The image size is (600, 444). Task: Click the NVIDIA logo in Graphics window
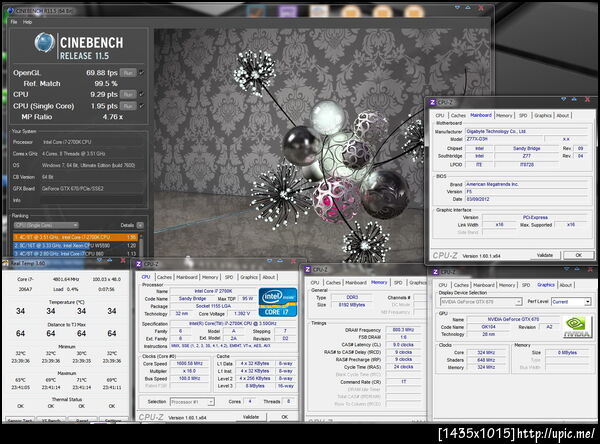coord(576,326)
